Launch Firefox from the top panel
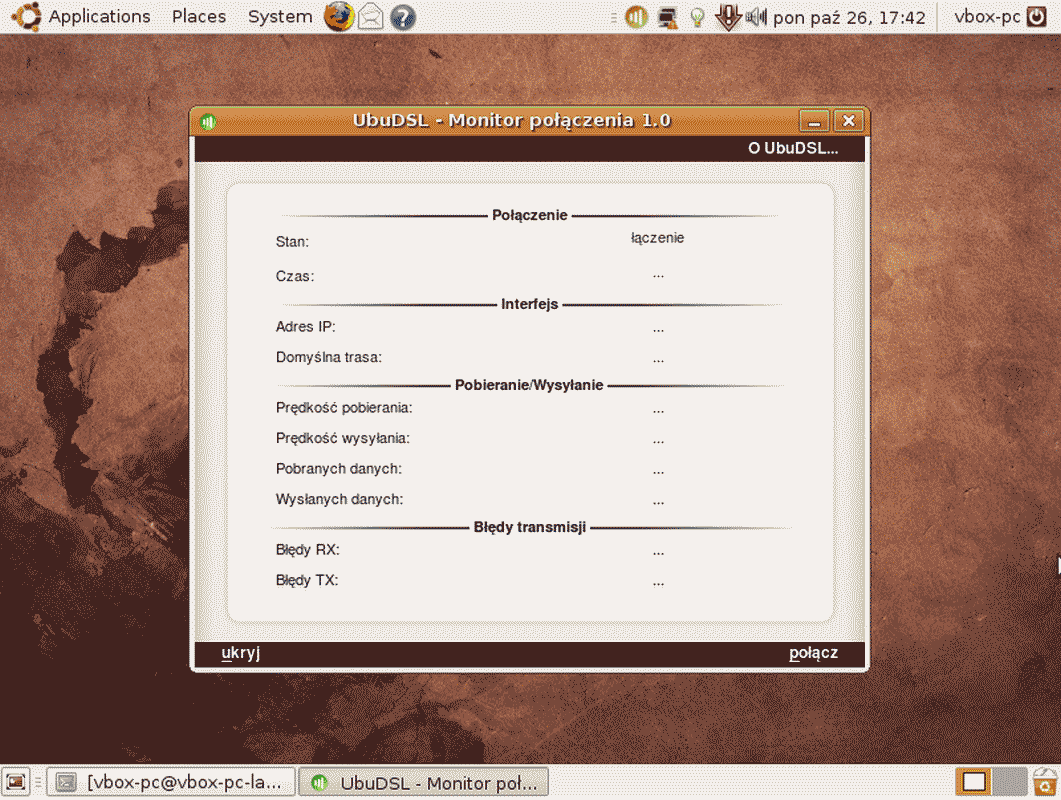 [339, 16]
